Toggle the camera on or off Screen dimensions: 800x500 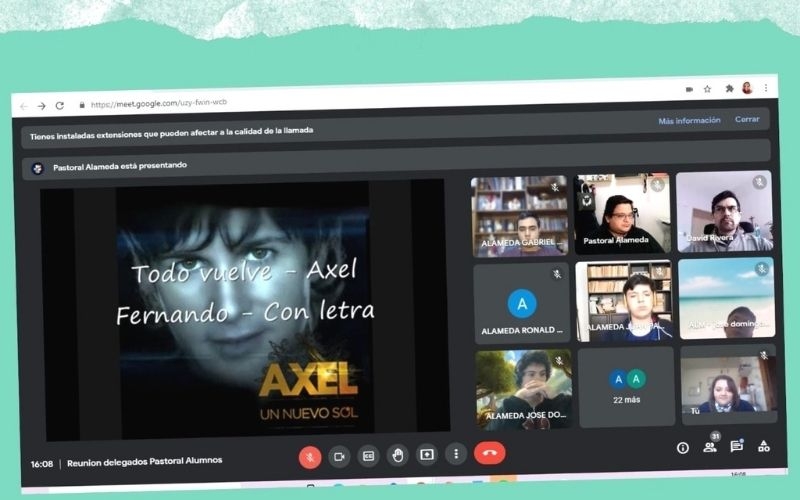339,456
